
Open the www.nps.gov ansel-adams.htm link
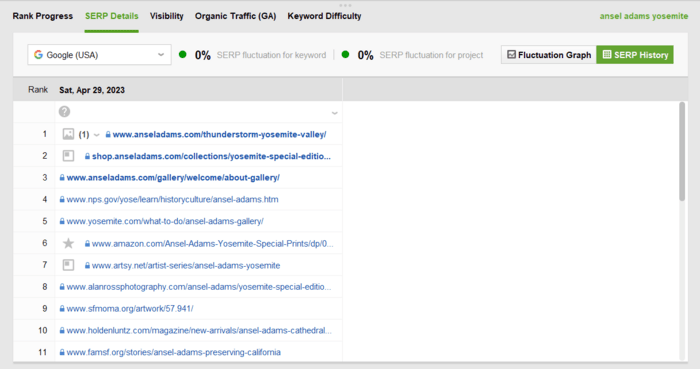(x=172, y=199)
